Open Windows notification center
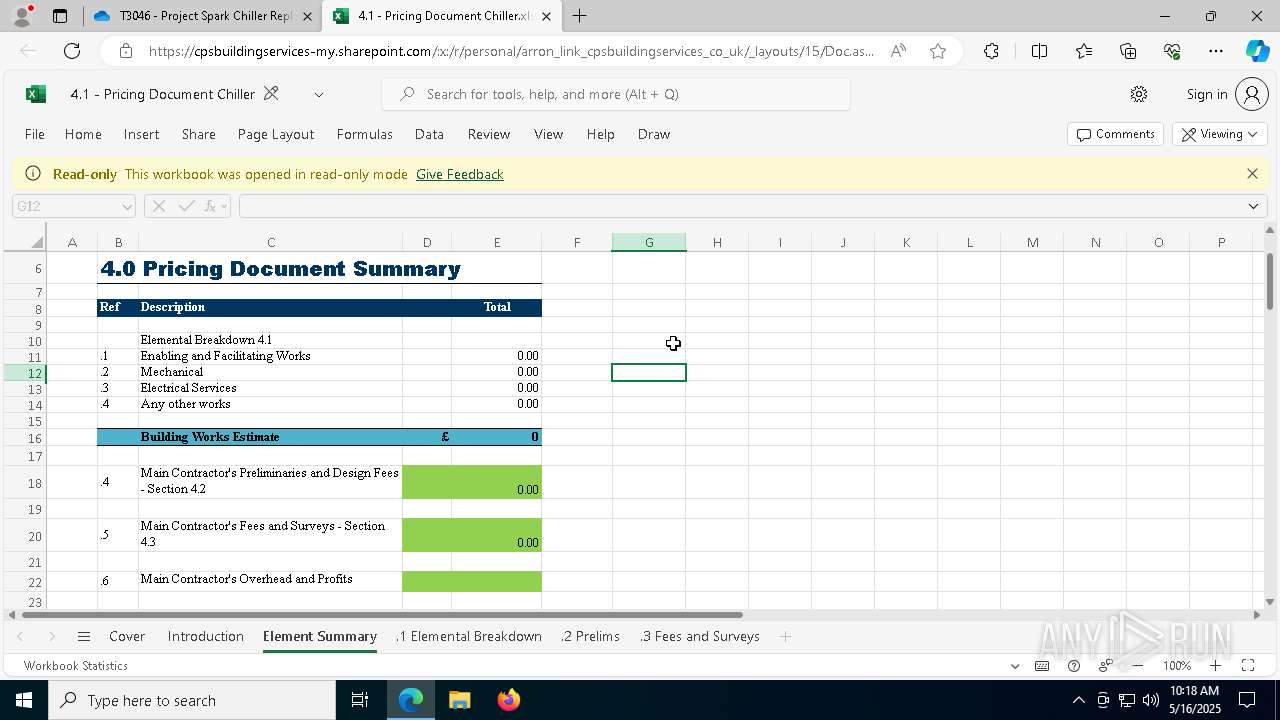This screenshot has height=720, width=1280. (1248, 700)
